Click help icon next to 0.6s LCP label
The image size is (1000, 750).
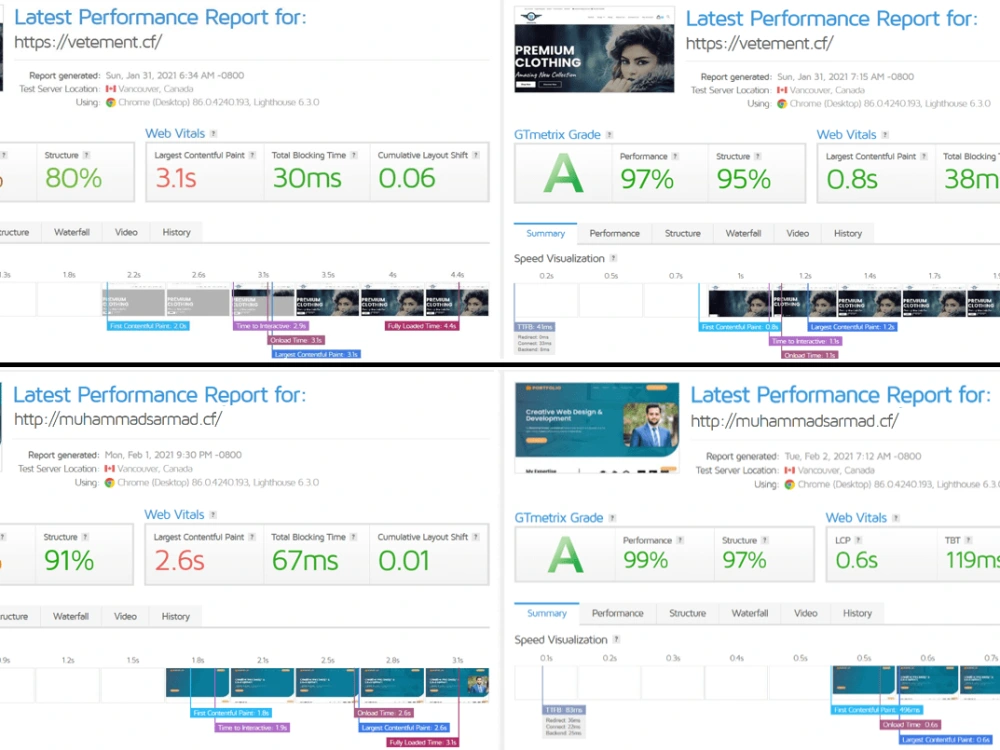[x=858, y=540]
